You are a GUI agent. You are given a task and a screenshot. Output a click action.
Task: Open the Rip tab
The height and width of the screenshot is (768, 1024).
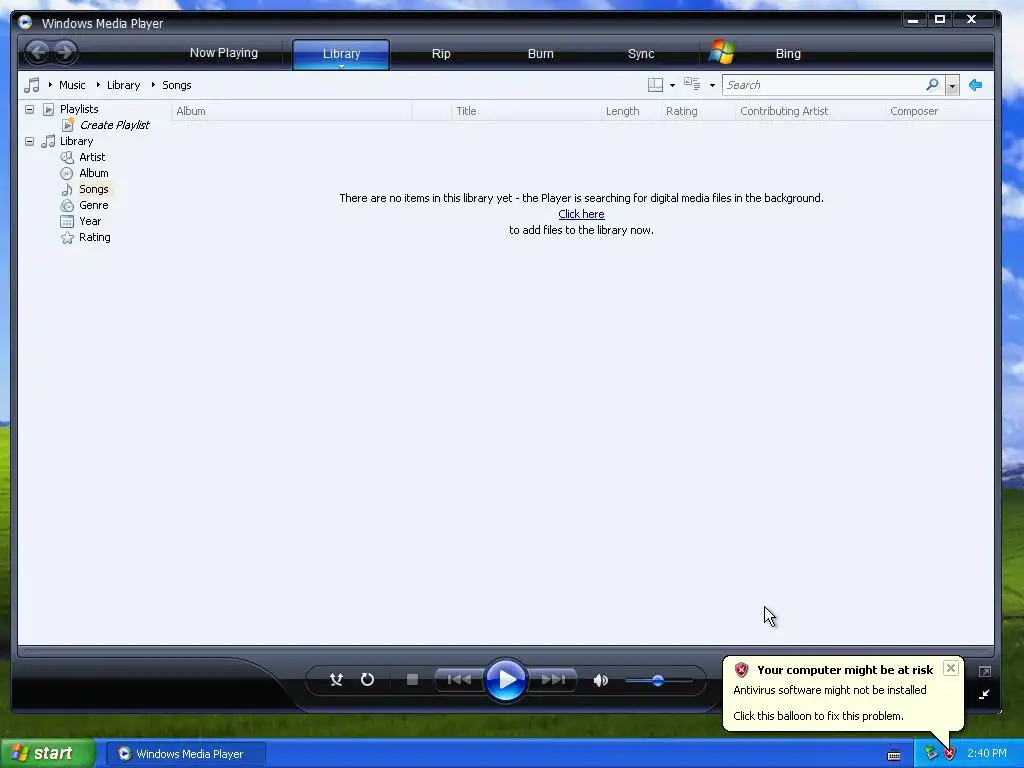coord(441,54)
